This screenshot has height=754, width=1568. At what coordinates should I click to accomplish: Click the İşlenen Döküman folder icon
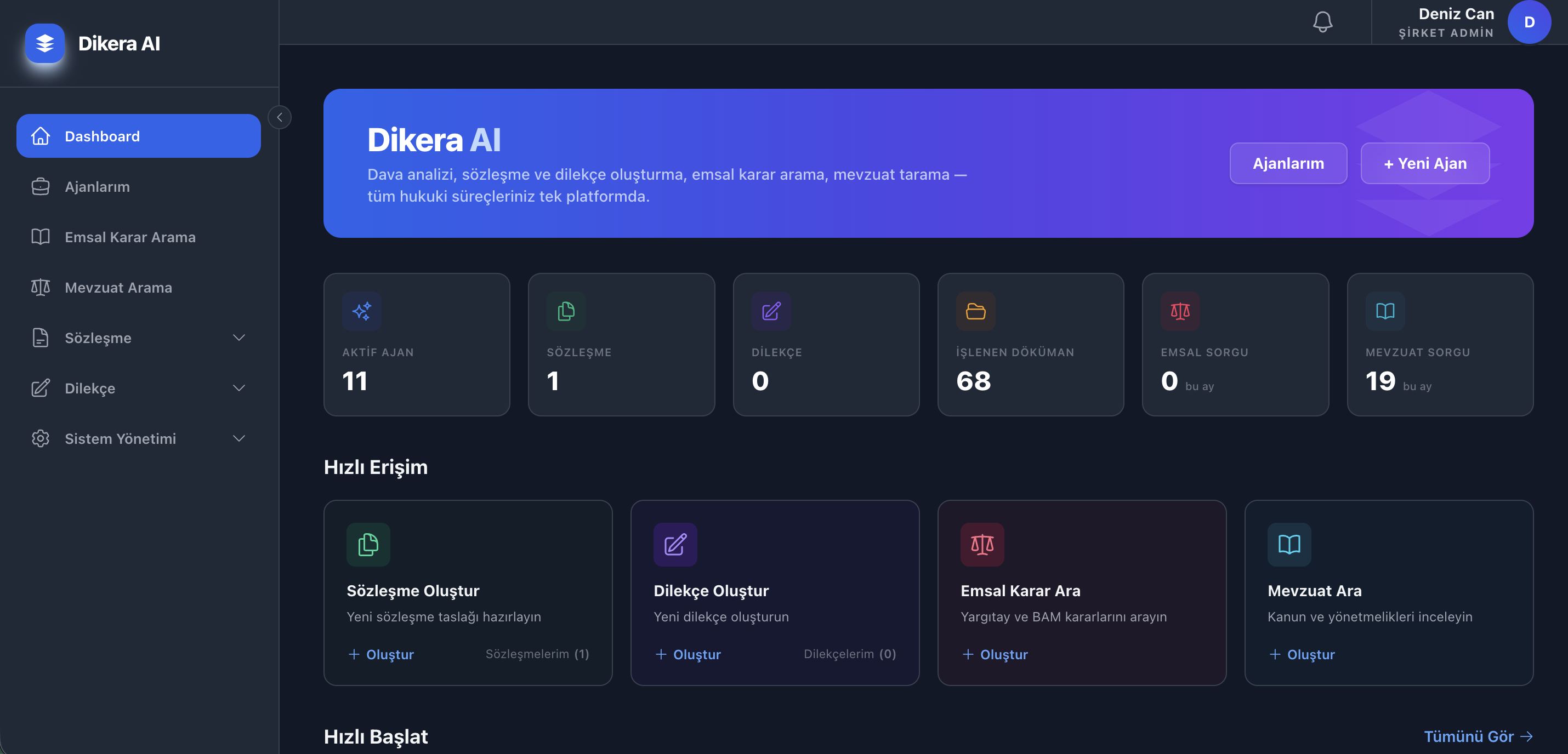point(976,311)
